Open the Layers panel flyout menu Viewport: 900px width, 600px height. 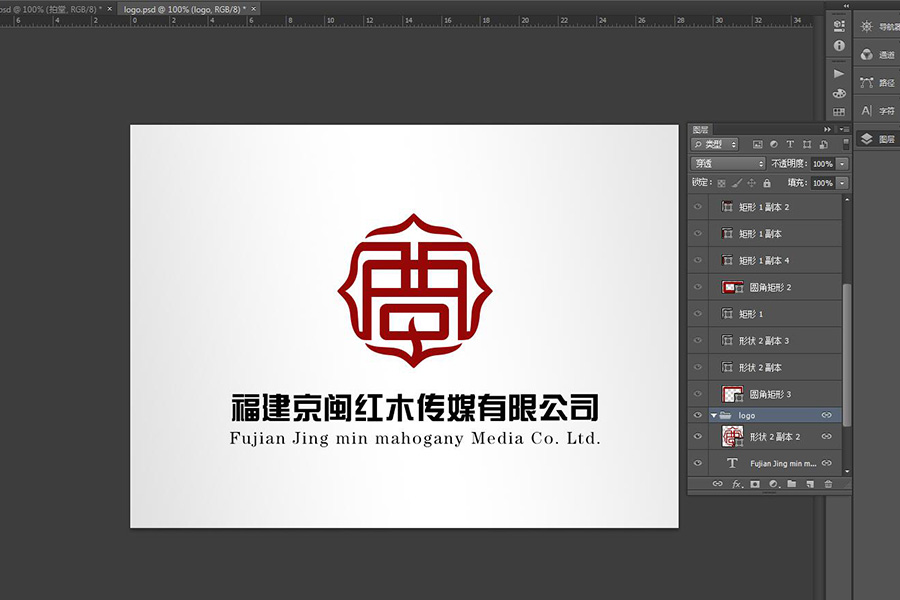tap(844, 129)
